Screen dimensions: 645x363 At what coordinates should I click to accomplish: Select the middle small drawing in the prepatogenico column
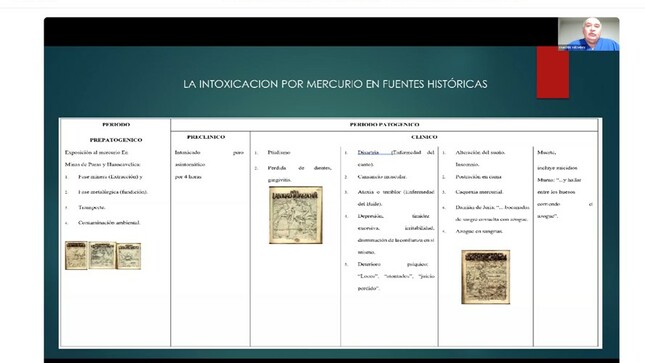[102, 256]
